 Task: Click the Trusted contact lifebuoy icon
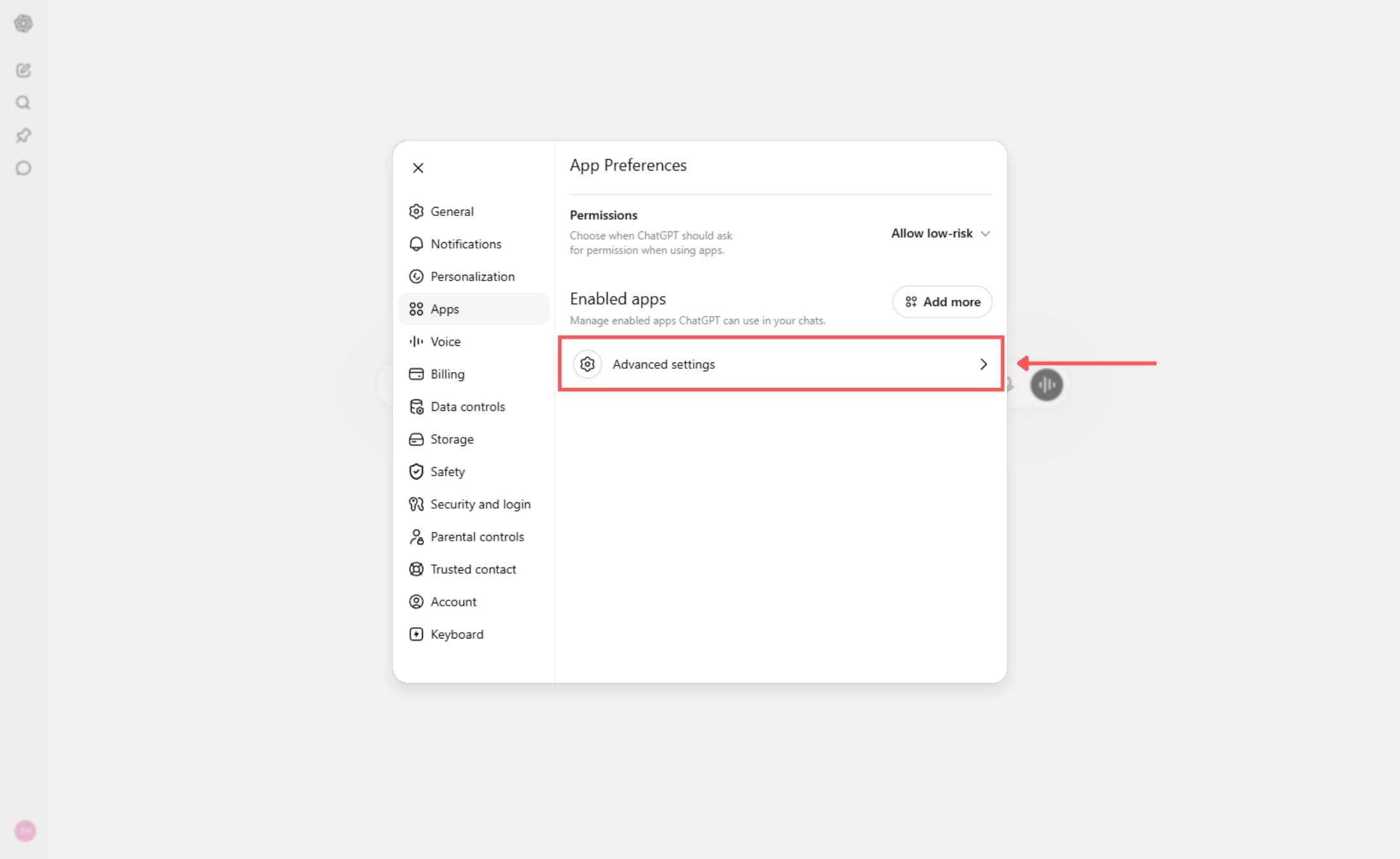pyautogui.click(x=416, y=569)
